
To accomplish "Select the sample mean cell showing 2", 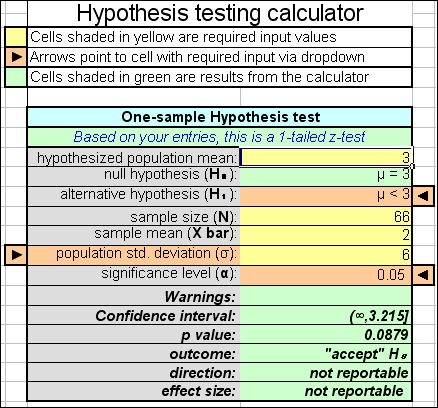I will pos(326,235).
